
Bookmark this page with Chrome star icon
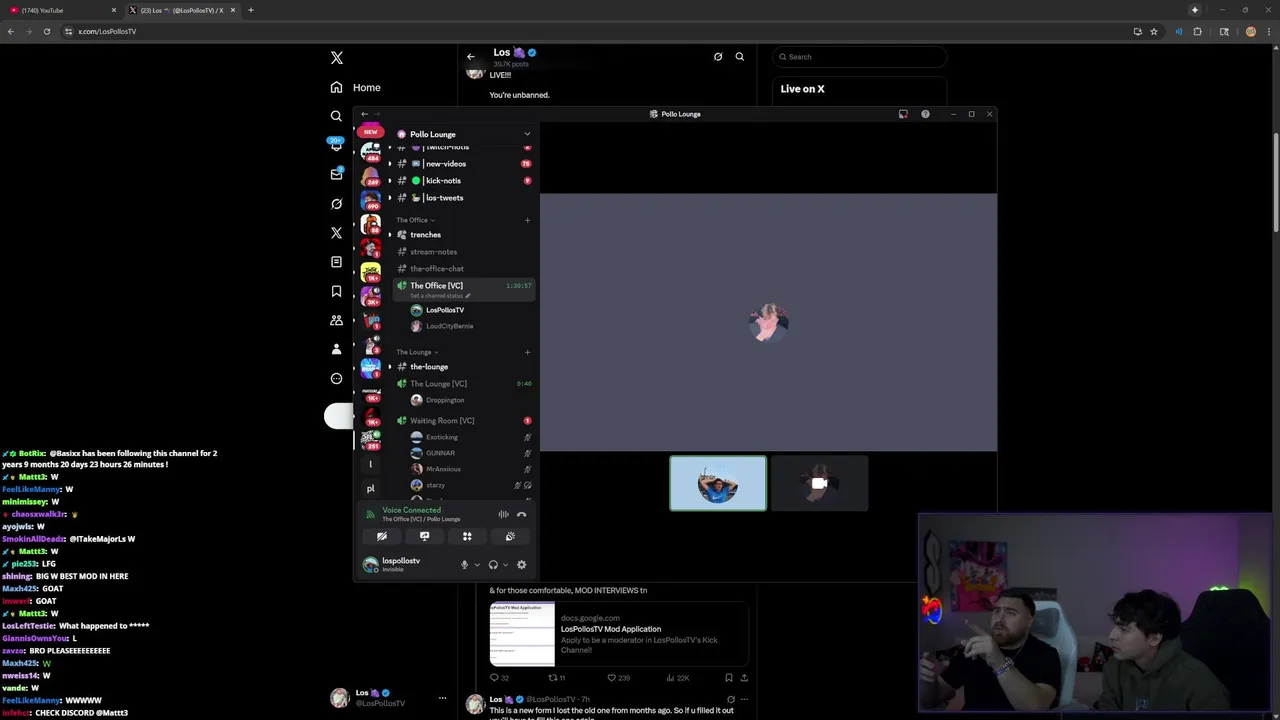pyautogui.click(x=1154, y=31)
